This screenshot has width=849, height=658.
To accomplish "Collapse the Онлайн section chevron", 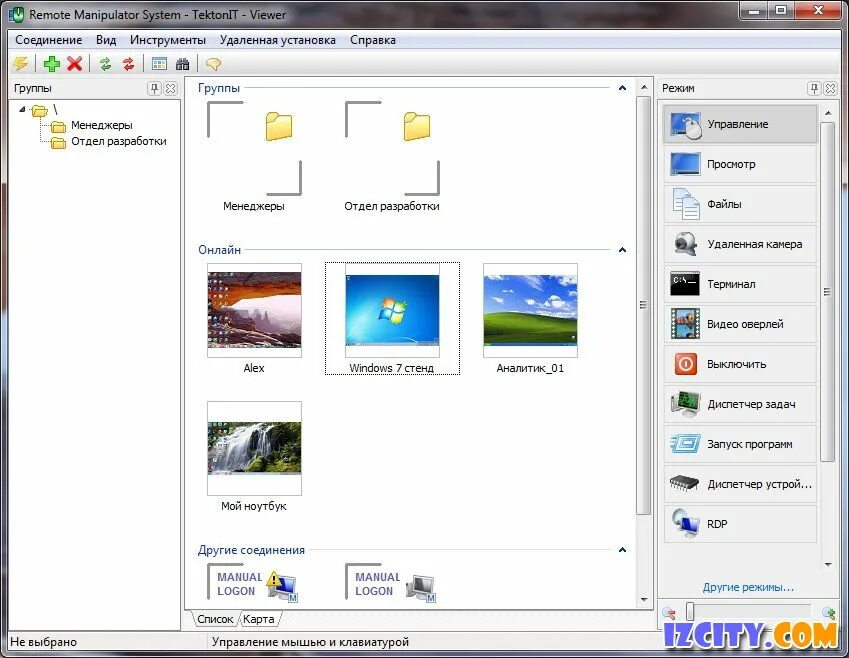I will 623,250.
